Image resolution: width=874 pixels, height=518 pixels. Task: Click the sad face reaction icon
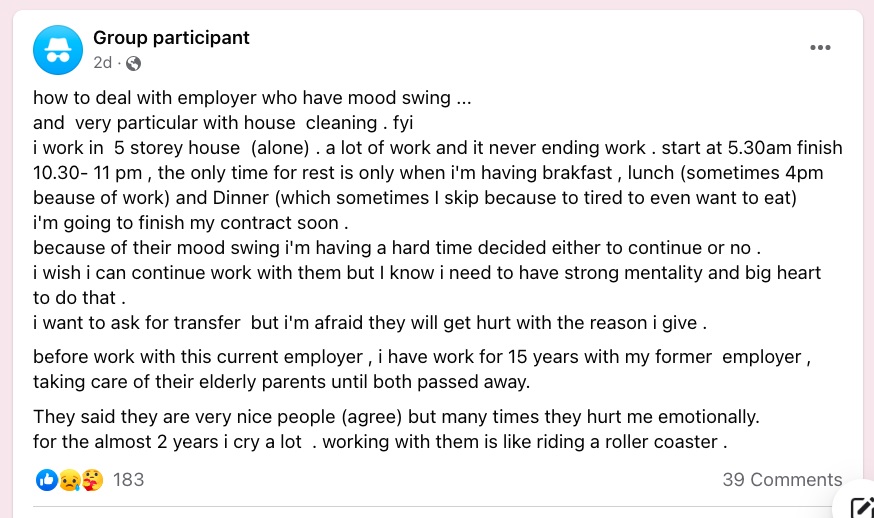tap(69, 480)
